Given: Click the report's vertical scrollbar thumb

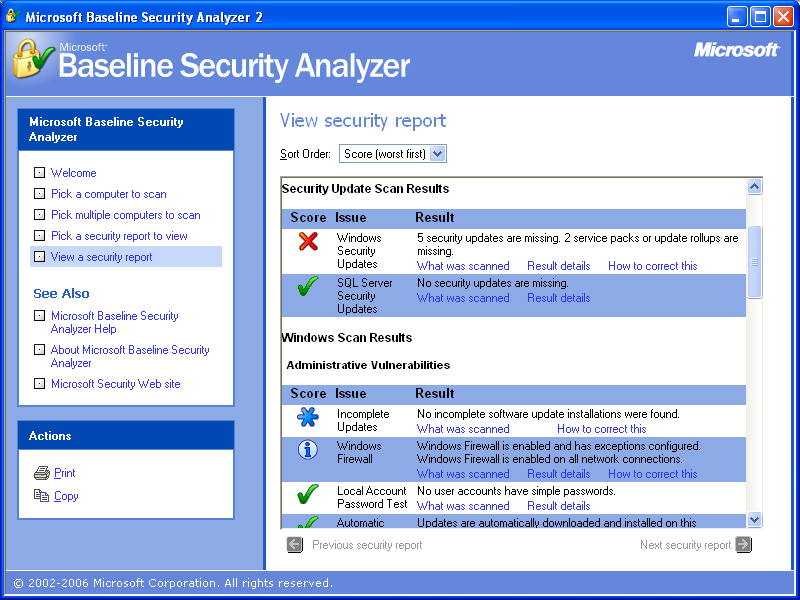Looking at the screenshot, I should pyautogui.click(x=755, y=262).
